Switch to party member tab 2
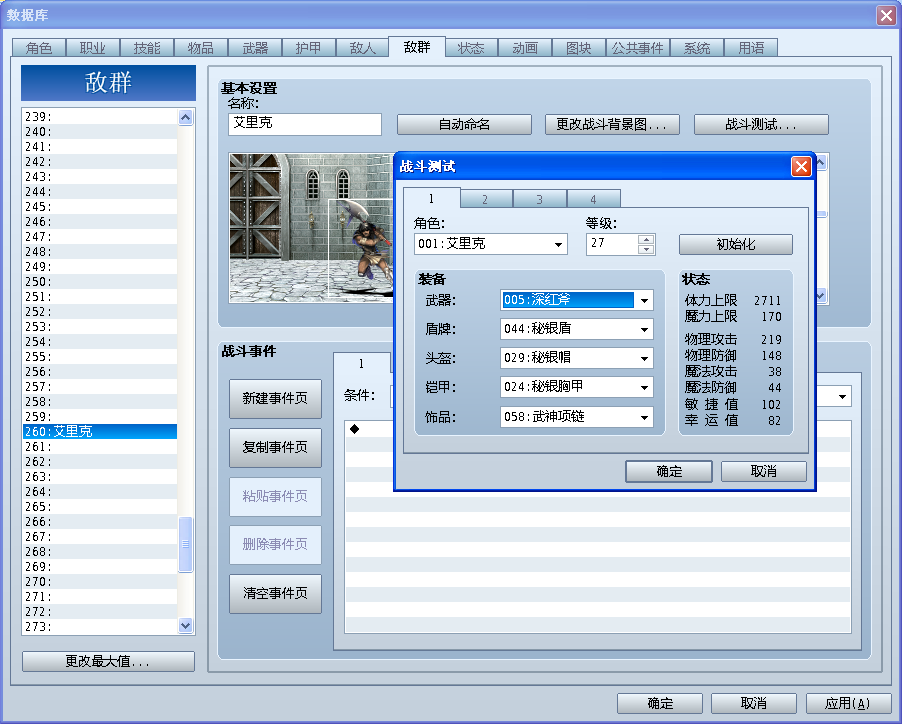This screenshot has width=902, height=724. (485, 199)
